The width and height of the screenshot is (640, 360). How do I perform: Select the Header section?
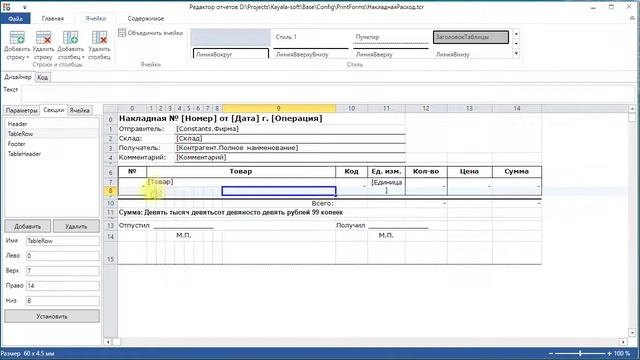pyautogui.click(x=51, y=124)
